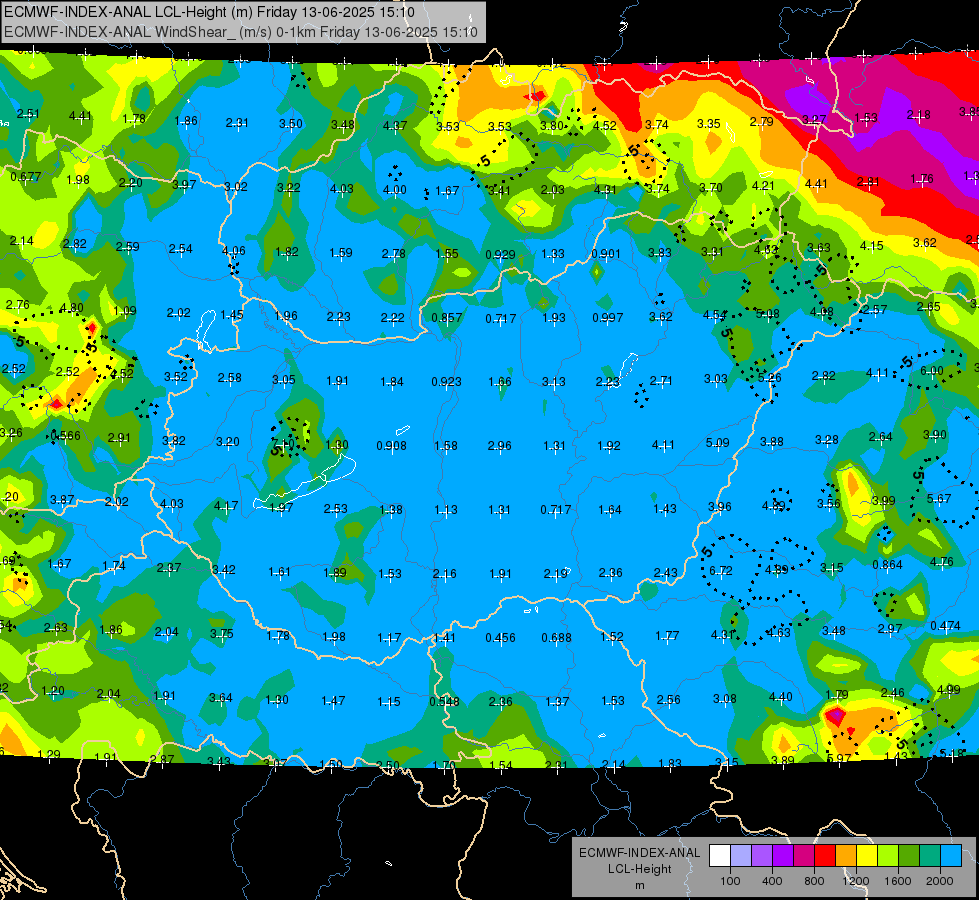Click the wind shear value 0.688
Image resolution: width=979 pixels, height=900 pixels.
pyautogui.click(x=556, y=637)
